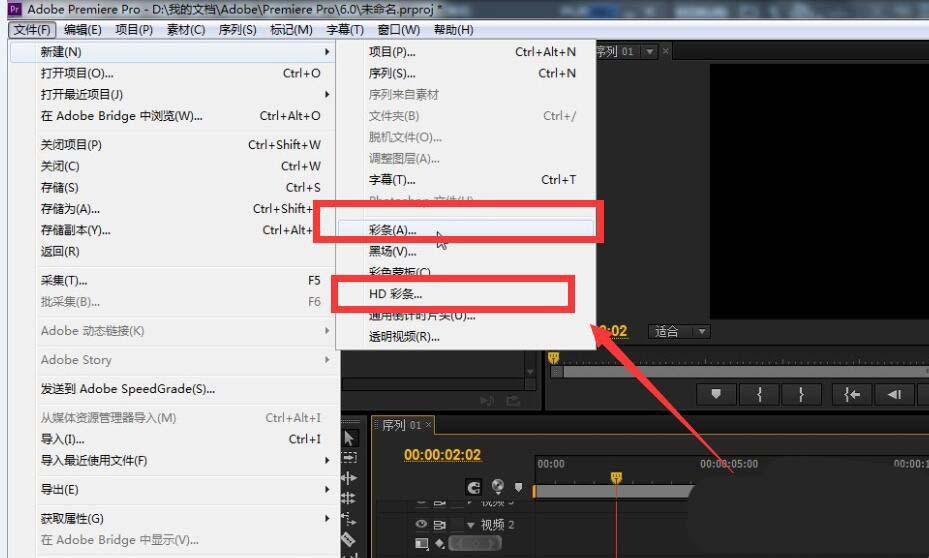Screen dimensions: 929x558
Task: Expand the 新建(N) submenu arrow
Action: [326, 52]
